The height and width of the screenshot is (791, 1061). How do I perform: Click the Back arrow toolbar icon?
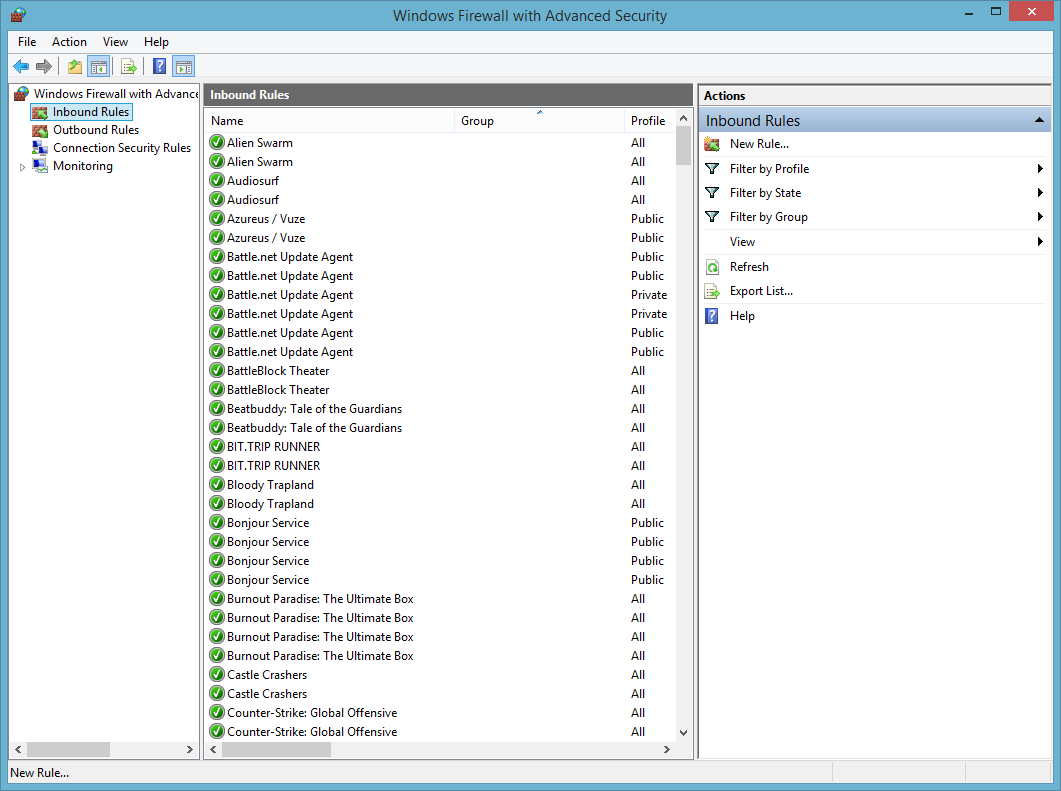(x=21, y=66)
